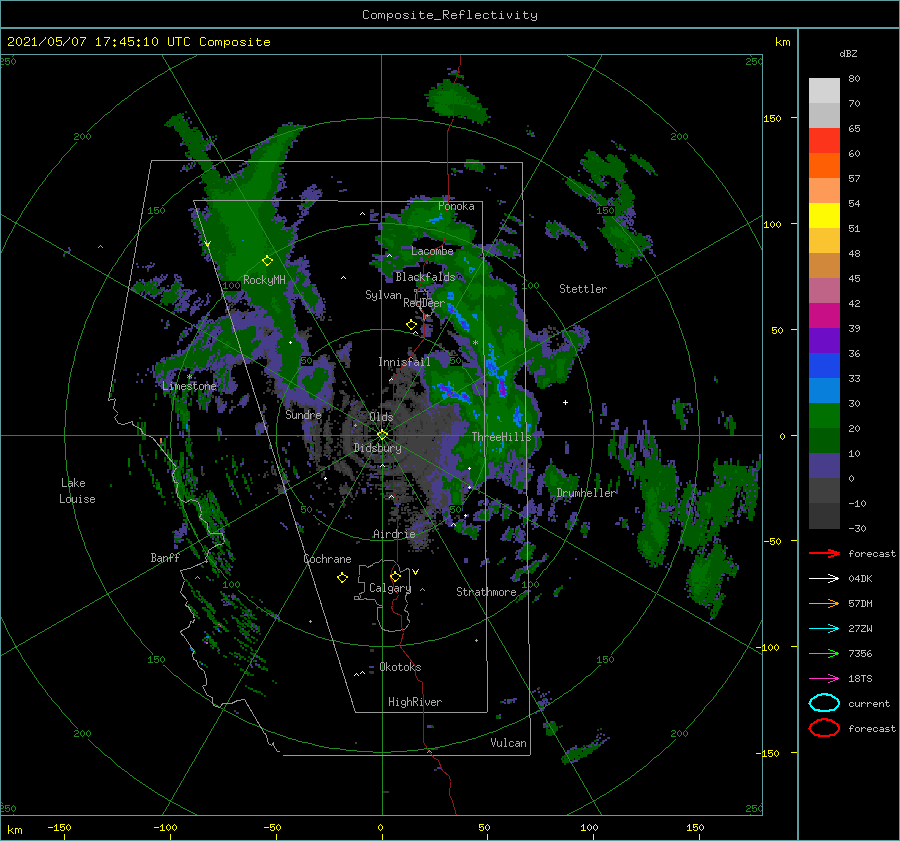Click the Lake Louise label
This screenshot has height=841, width=900.
(77, 491)
